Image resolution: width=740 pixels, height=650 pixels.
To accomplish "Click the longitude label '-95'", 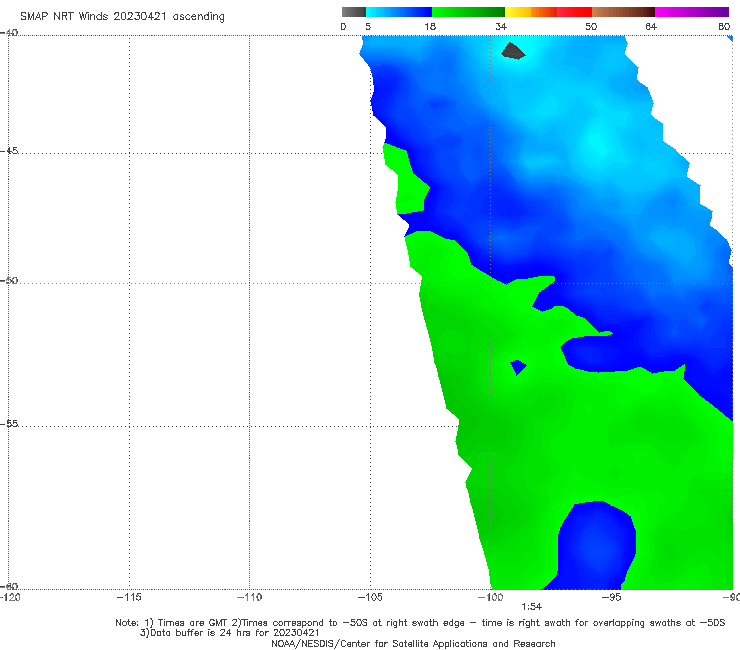I will (611, 597).
